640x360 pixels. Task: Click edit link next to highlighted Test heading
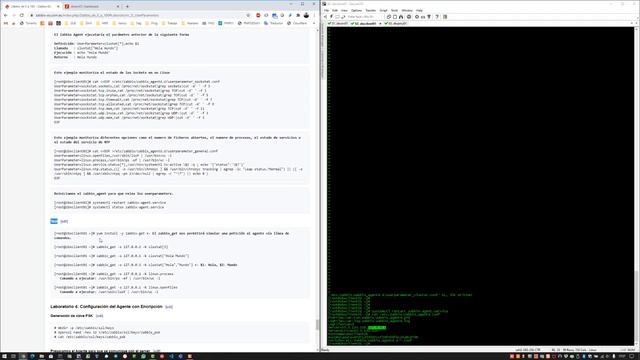point(64,221)
